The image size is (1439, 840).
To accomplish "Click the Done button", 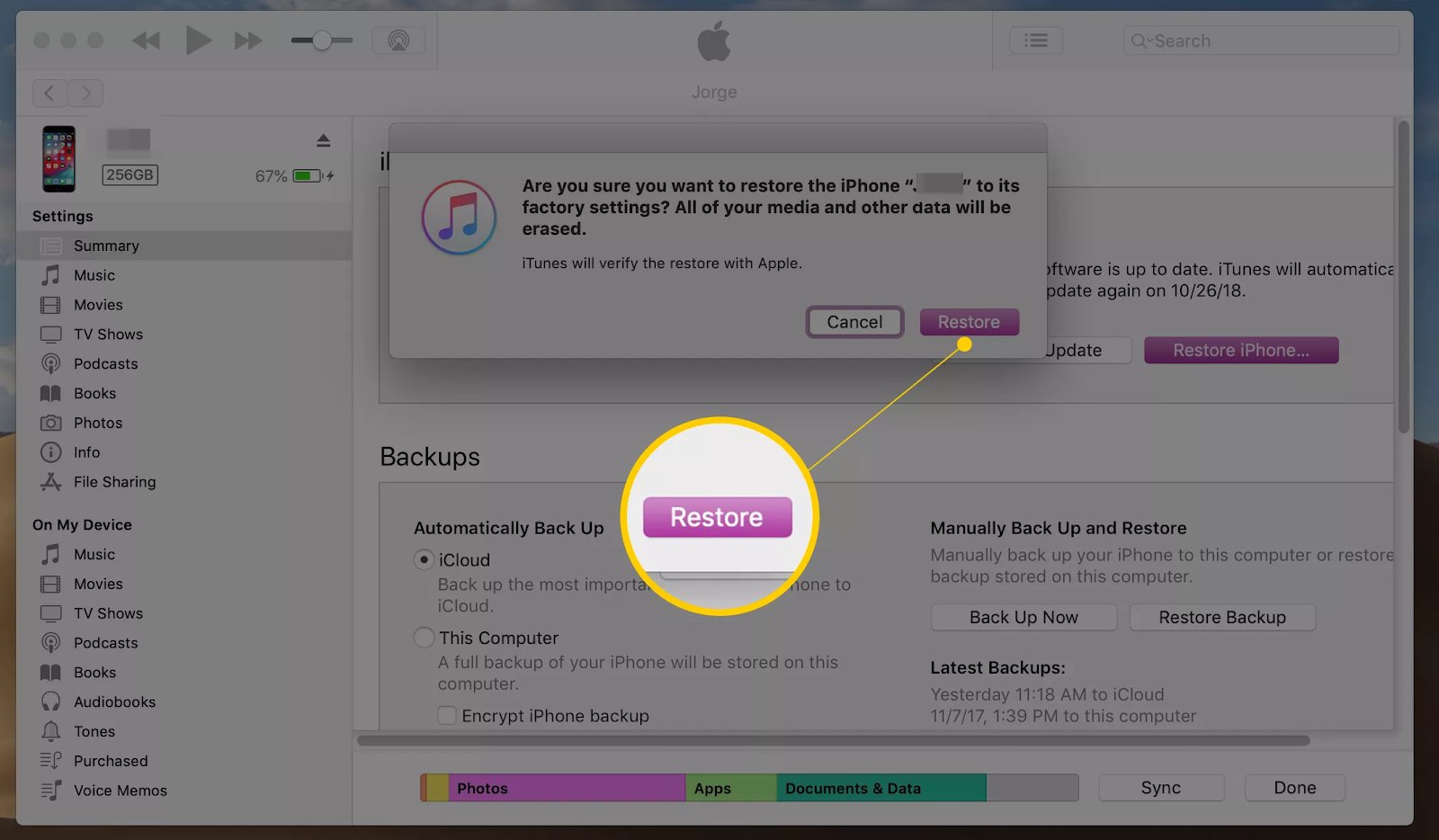I will click(x=1295, y=788).
